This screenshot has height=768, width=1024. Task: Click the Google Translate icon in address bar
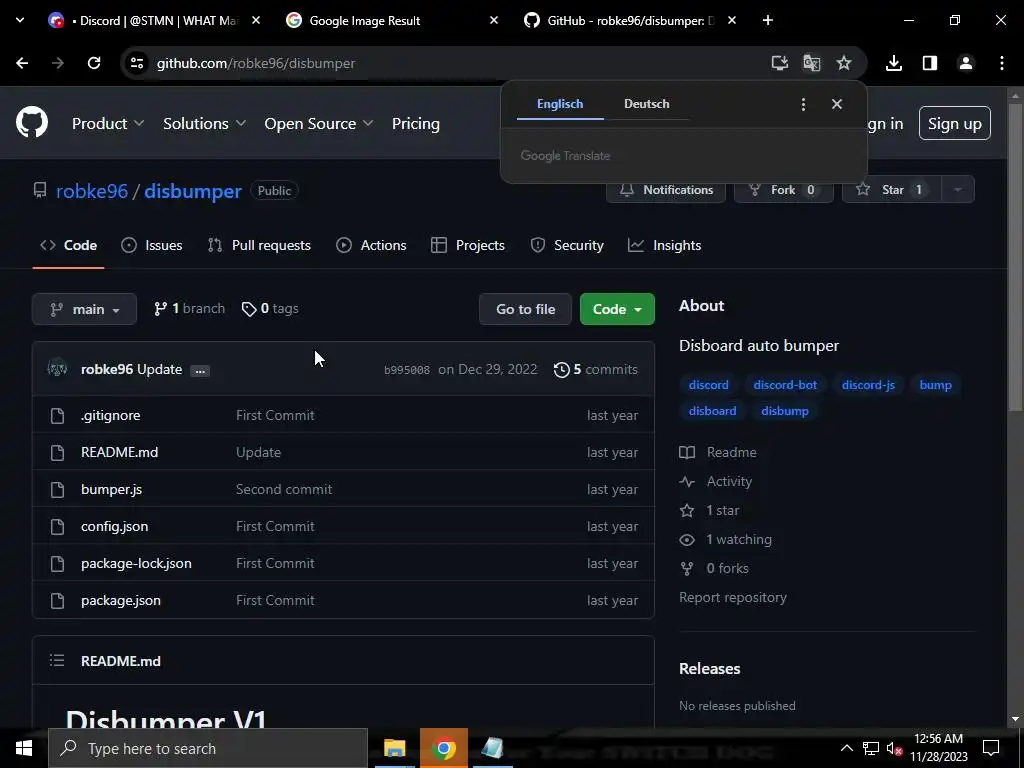[x=812, y=63]
